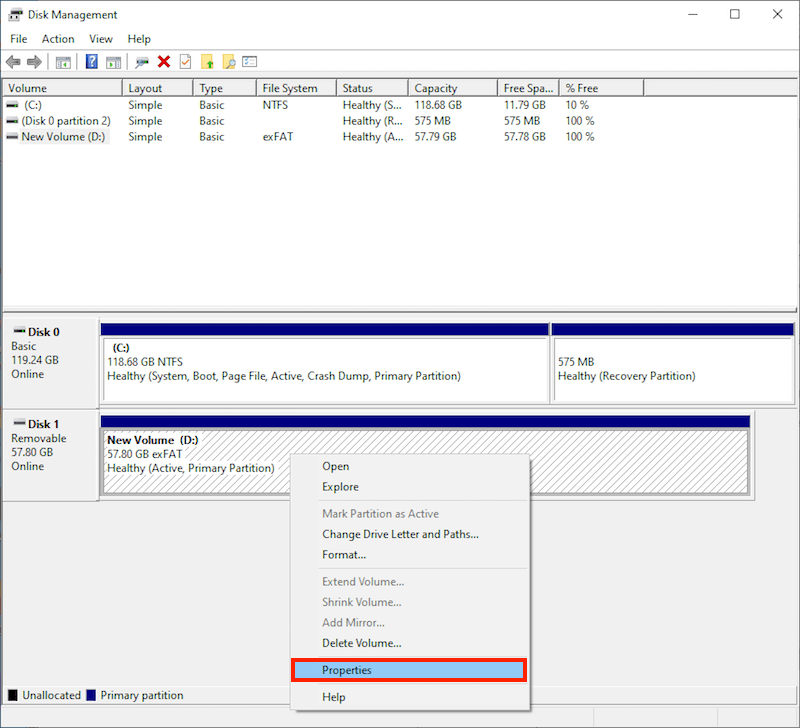Click the red X delete volume icon
The height and width of the screenshot is (728, 800).
click(x=163, y=61)
